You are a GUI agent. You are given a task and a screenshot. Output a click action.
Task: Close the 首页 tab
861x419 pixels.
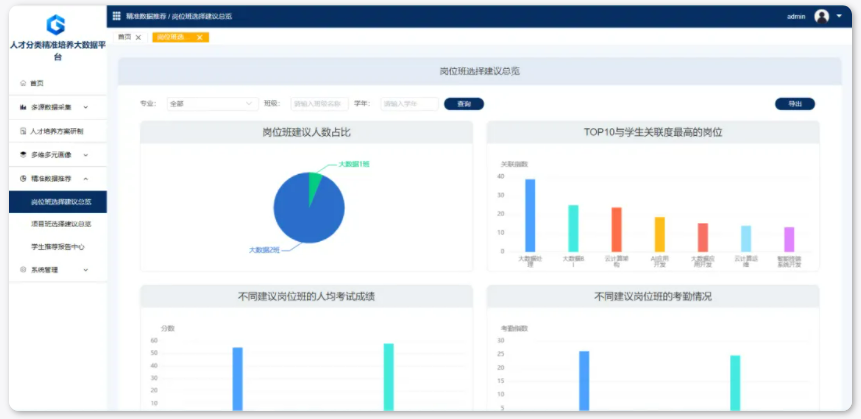pyautogui.click(x=138, y=37)
